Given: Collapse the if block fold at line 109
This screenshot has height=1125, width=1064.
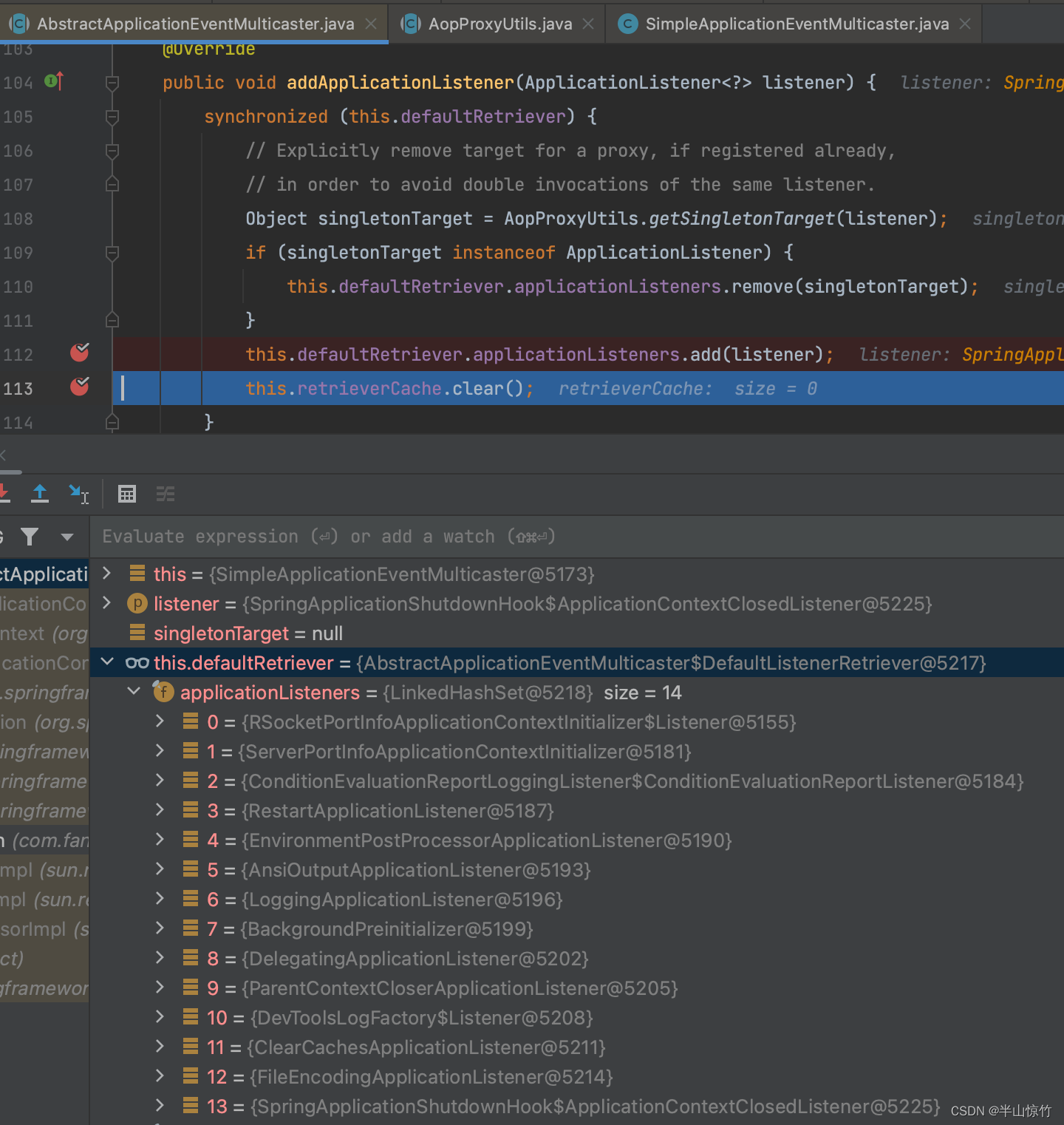Looking at the screenshot, I should click(112, 253).
